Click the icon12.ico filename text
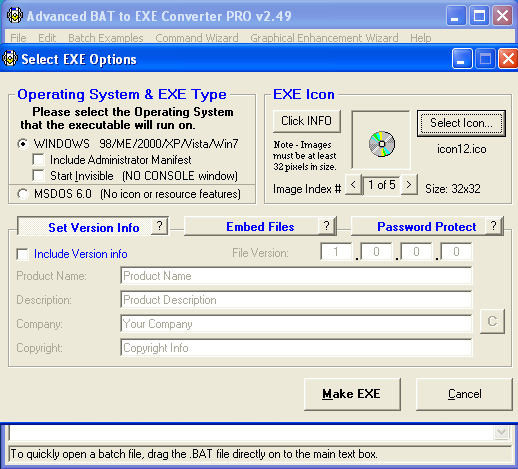Viewport: 518px width, 469px height. (x=461, y=149)
